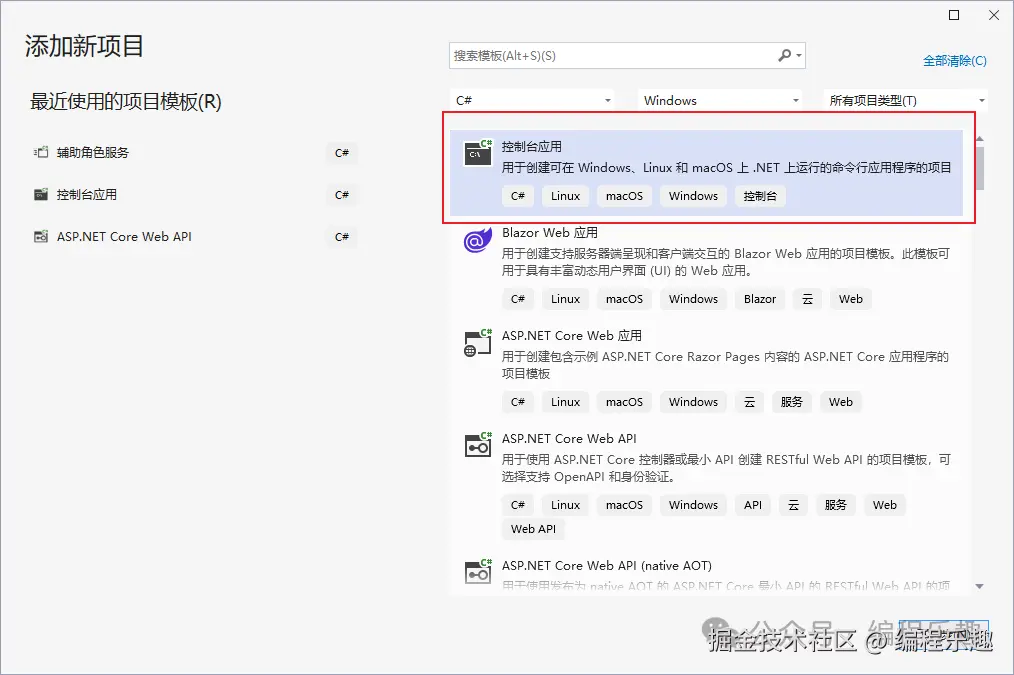Click the Web tag on ASP.NET Core Web API

tap(885, 505)
